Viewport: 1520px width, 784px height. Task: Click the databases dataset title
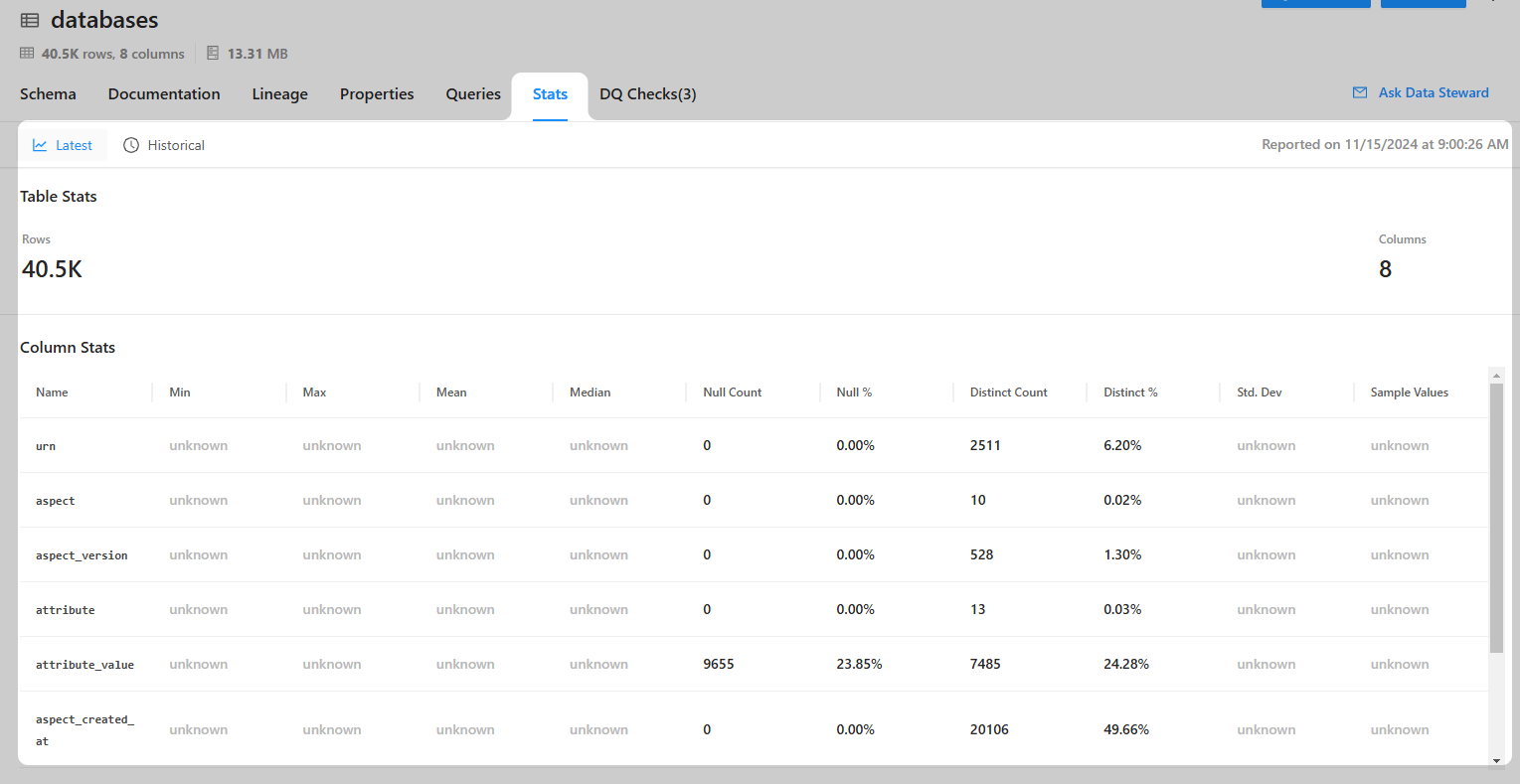[x=104, y=20]
